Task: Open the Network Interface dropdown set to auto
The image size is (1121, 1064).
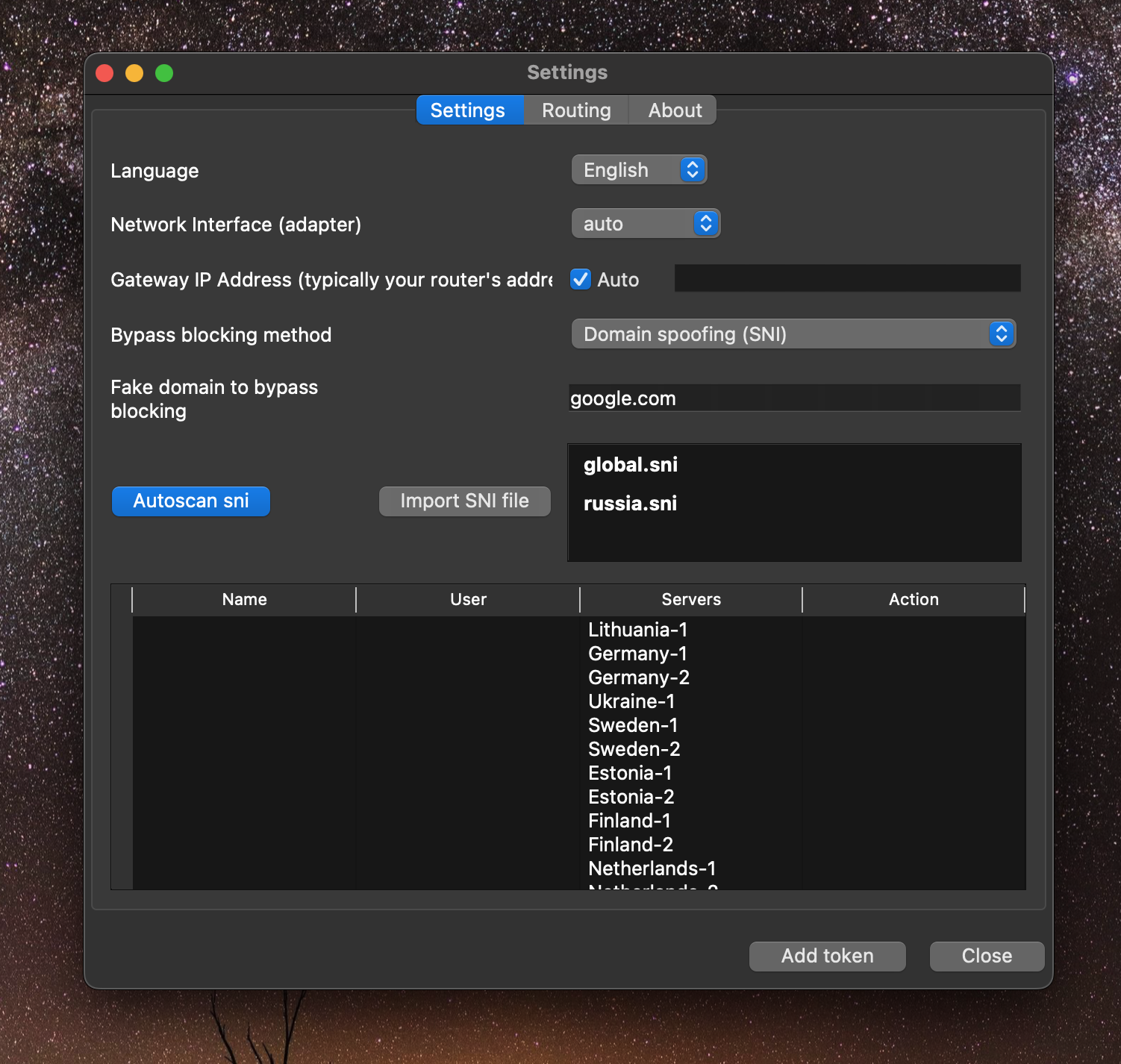Action: [646, 224]
